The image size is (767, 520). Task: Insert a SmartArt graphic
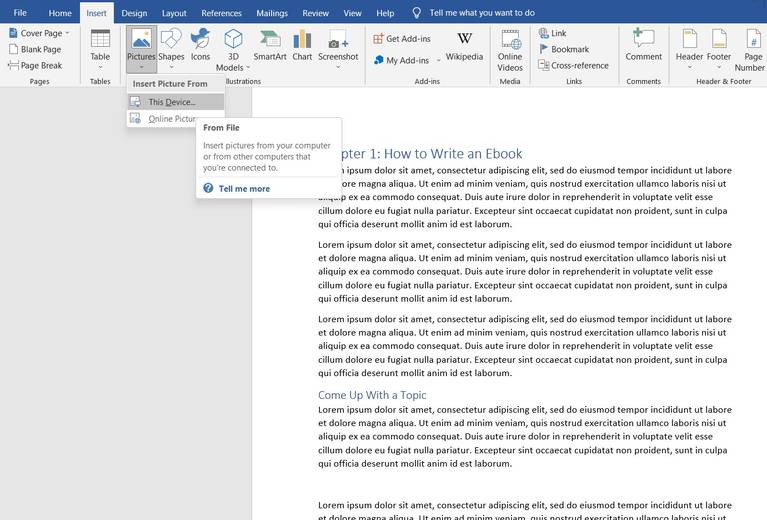[x=270, y=45]
